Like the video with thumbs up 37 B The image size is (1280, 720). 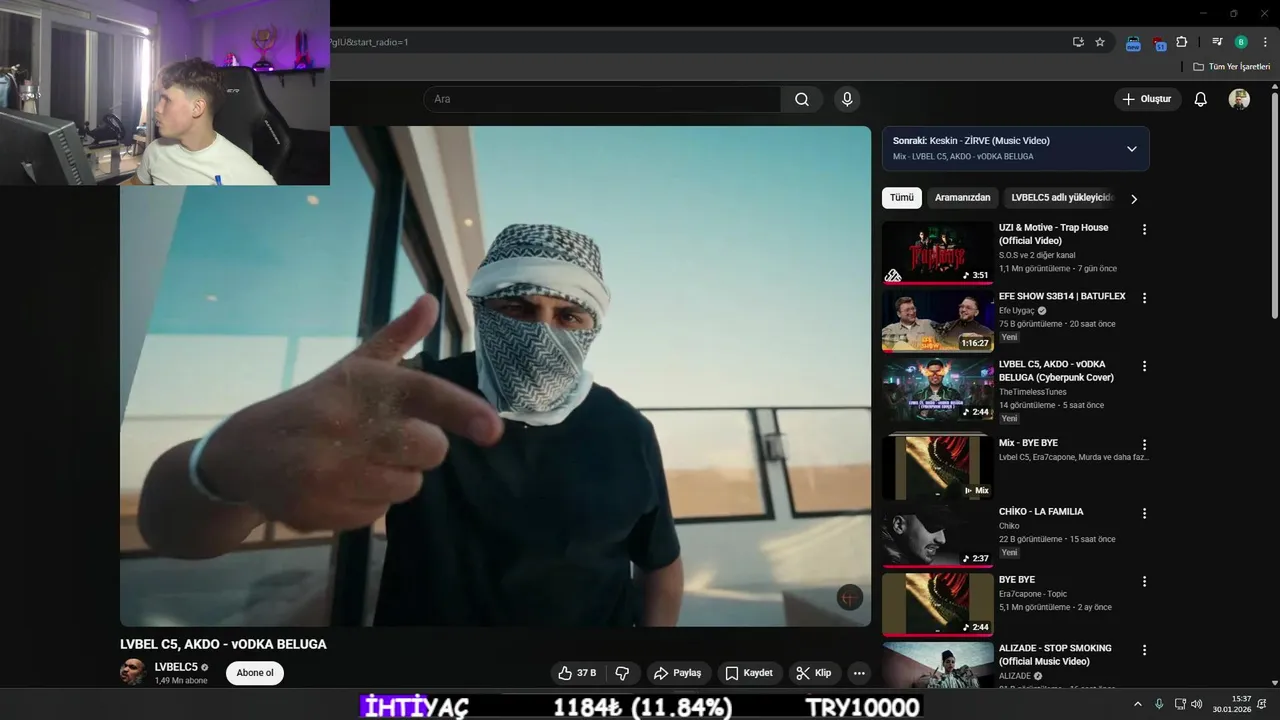(577, 673)
